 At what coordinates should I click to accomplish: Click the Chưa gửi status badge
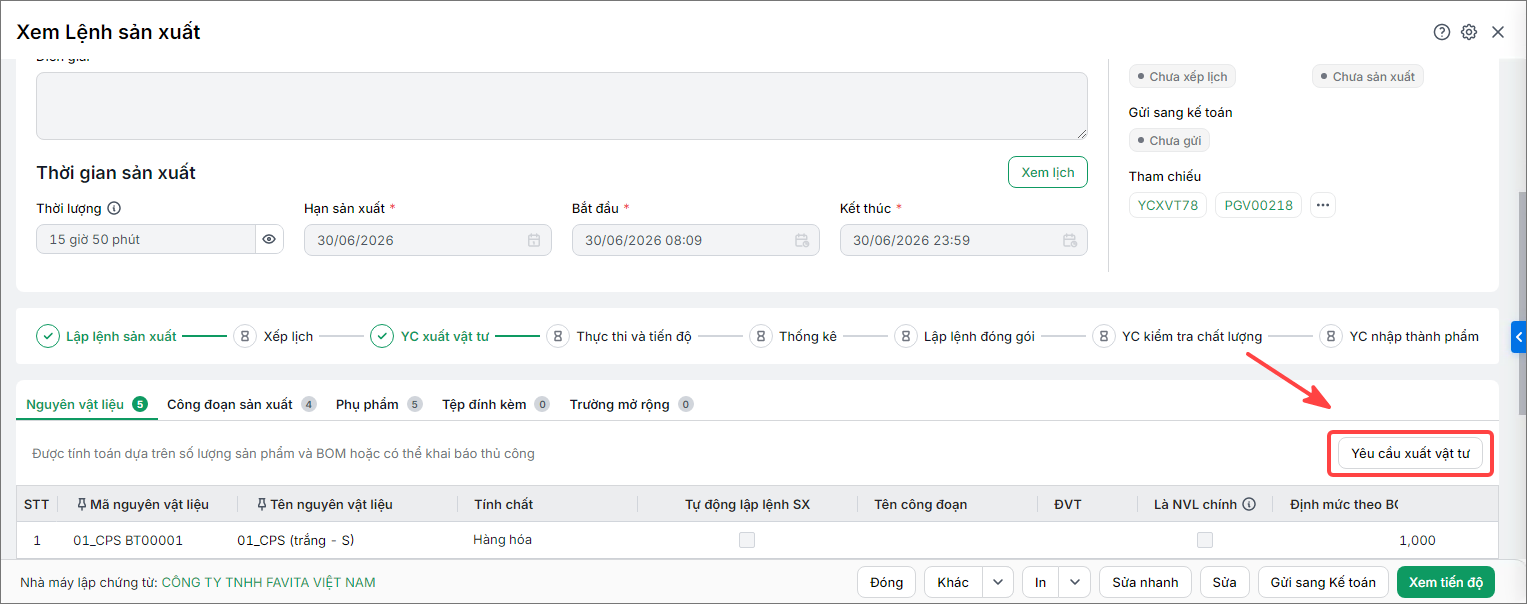1169,140
